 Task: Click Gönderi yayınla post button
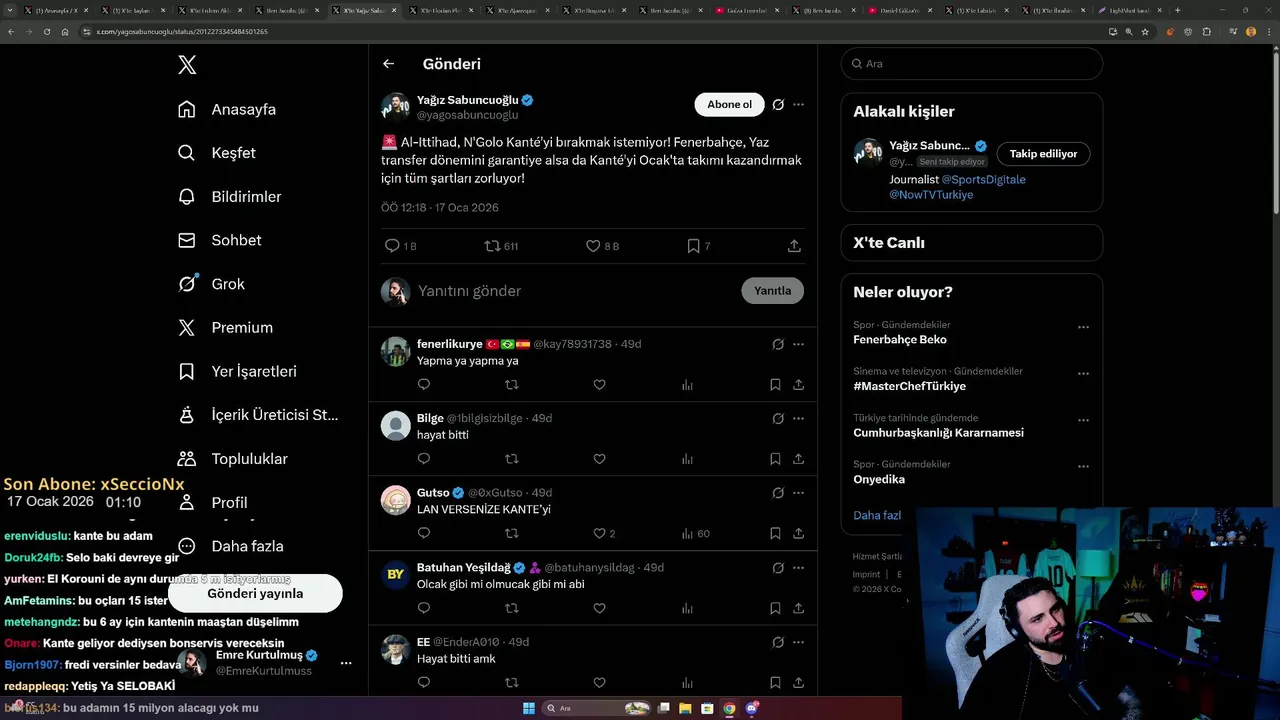point(255,593)
